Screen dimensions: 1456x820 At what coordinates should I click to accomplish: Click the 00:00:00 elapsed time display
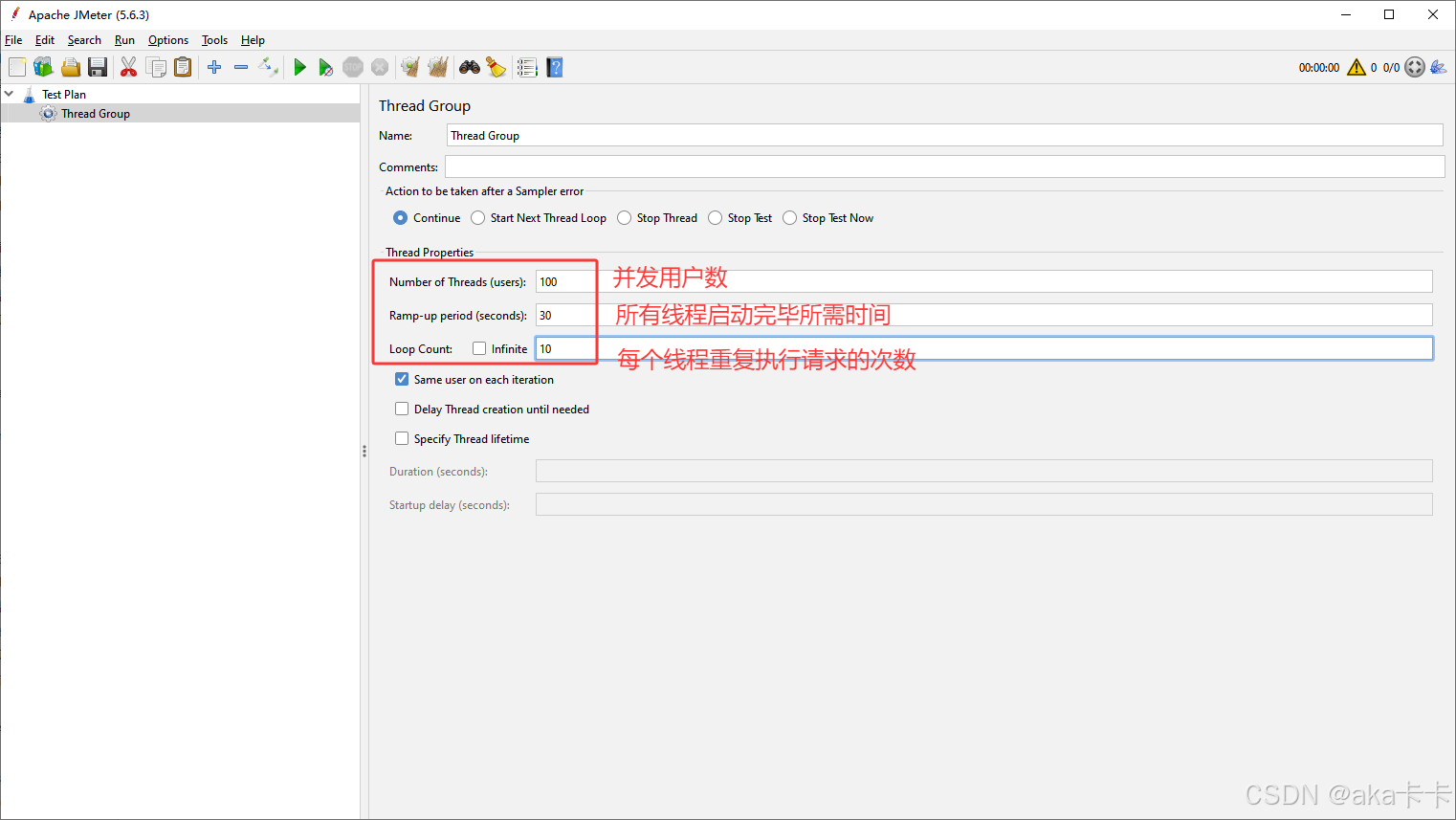point(1319,68)
